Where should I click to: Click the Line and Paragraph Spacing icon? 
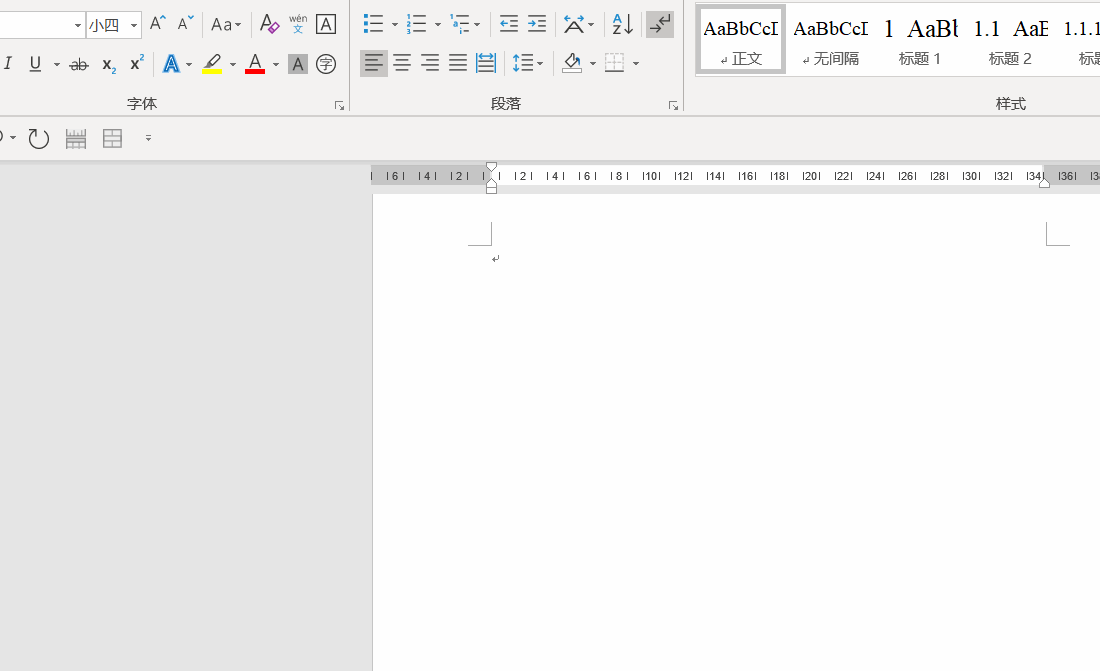click(523, 63)
